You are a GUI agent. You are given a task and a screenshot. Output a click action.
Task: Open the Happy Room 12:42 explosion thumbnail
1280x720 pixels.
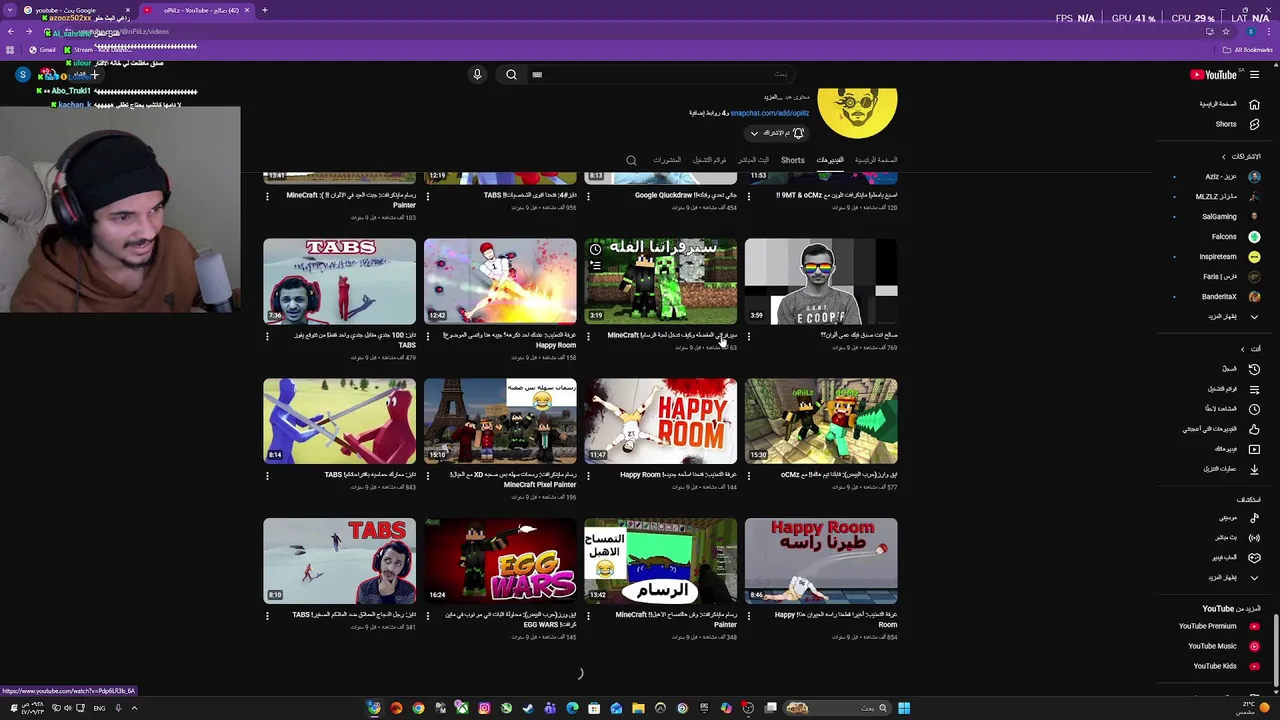tap(500, 281)
